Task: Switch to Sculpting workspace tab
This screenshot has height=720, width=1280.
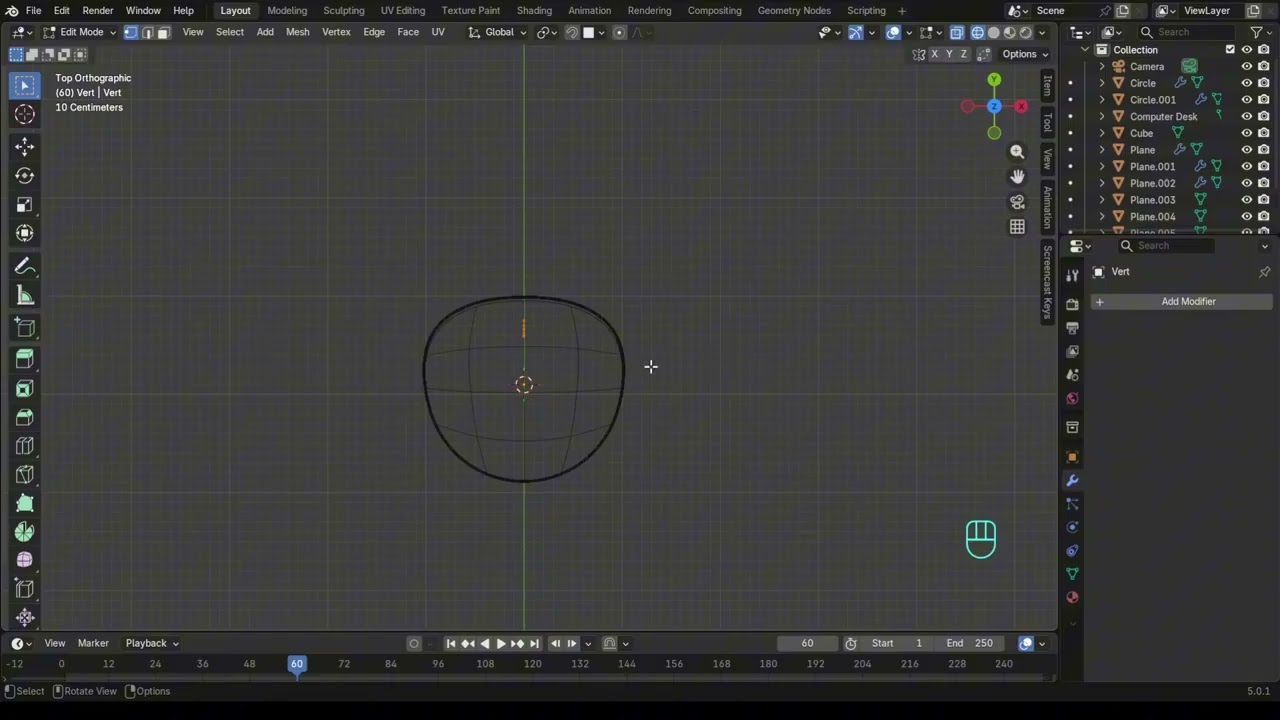Action: tap(343, 10)
